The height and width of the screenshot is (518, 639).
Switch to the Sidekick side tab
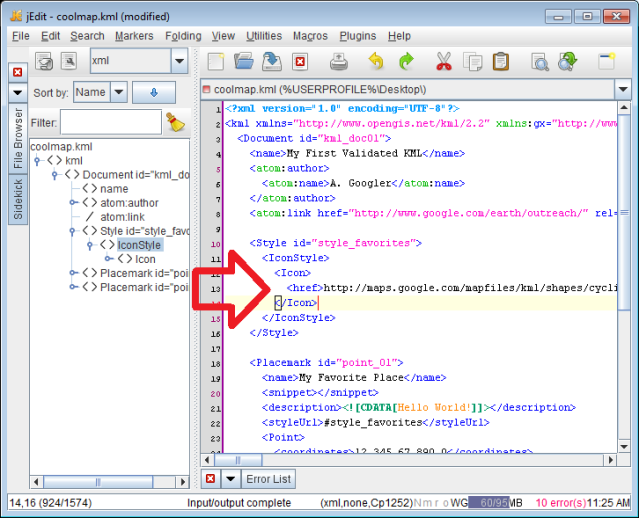point(18,199)
